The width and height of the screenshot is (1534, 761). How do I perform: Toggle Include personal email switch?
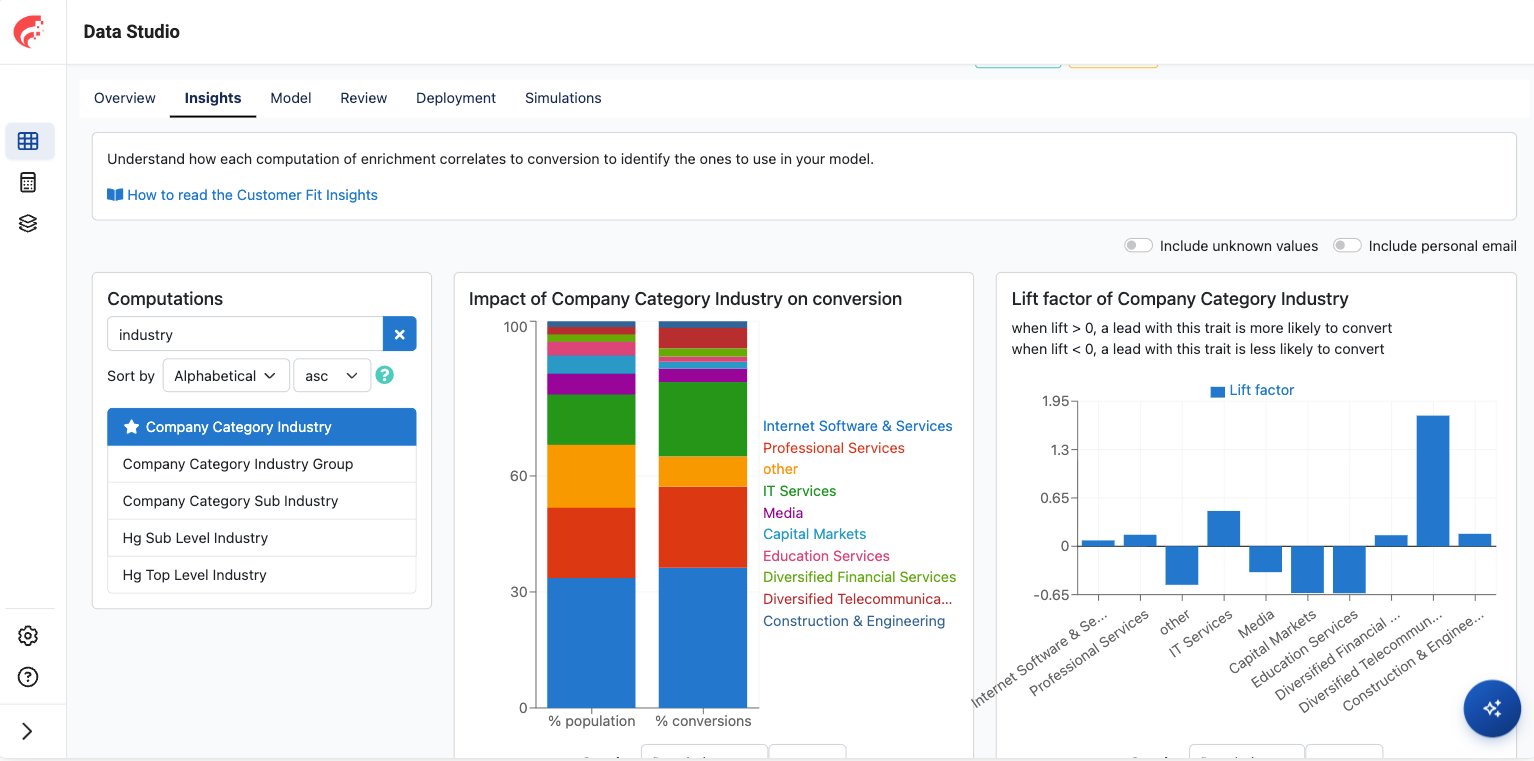1347,246
